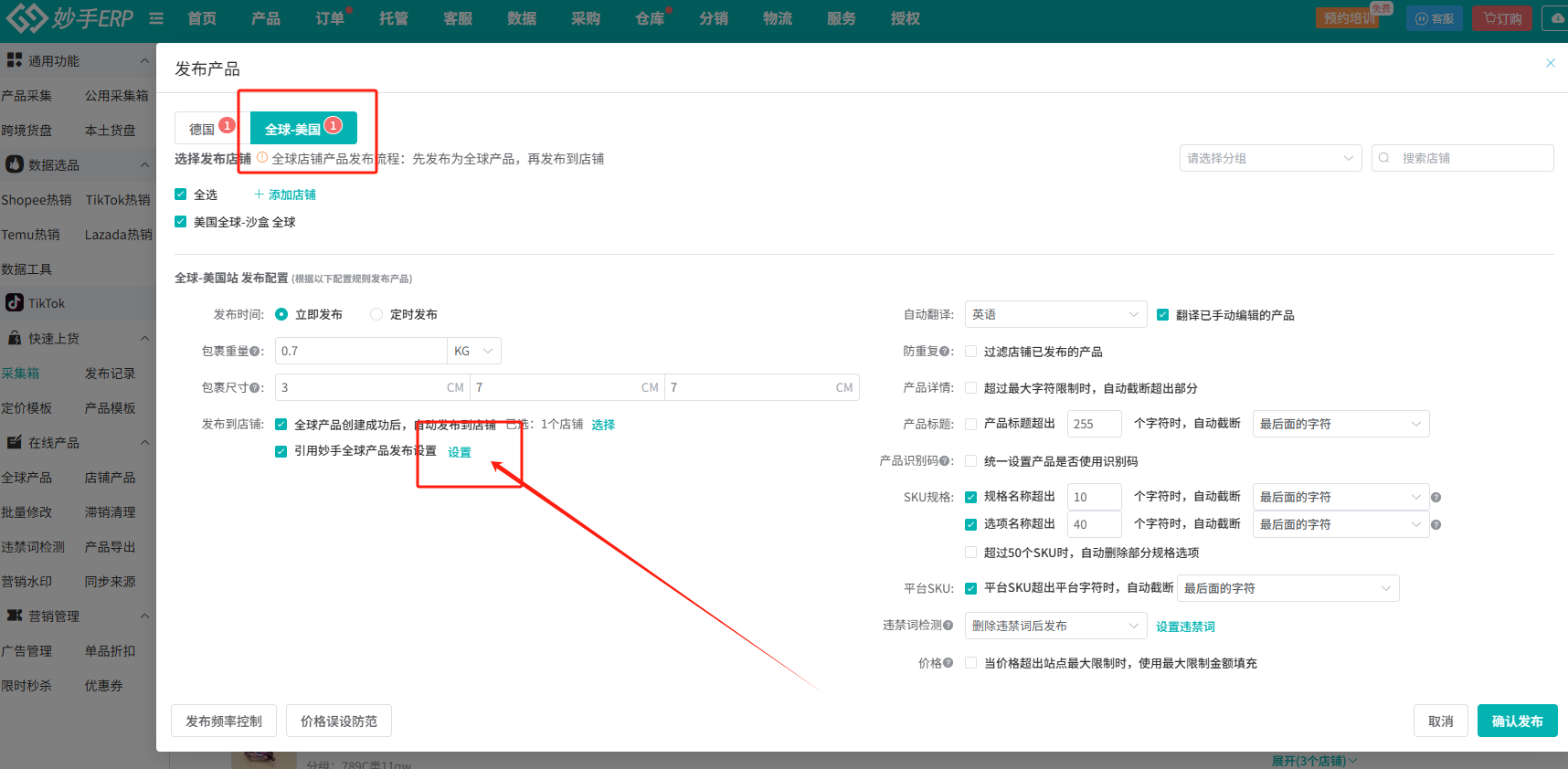This screenshot has width=1568, height=769.
Task: Click the 取消 button
Action: pyautogui.click(x=1441, y=721)
